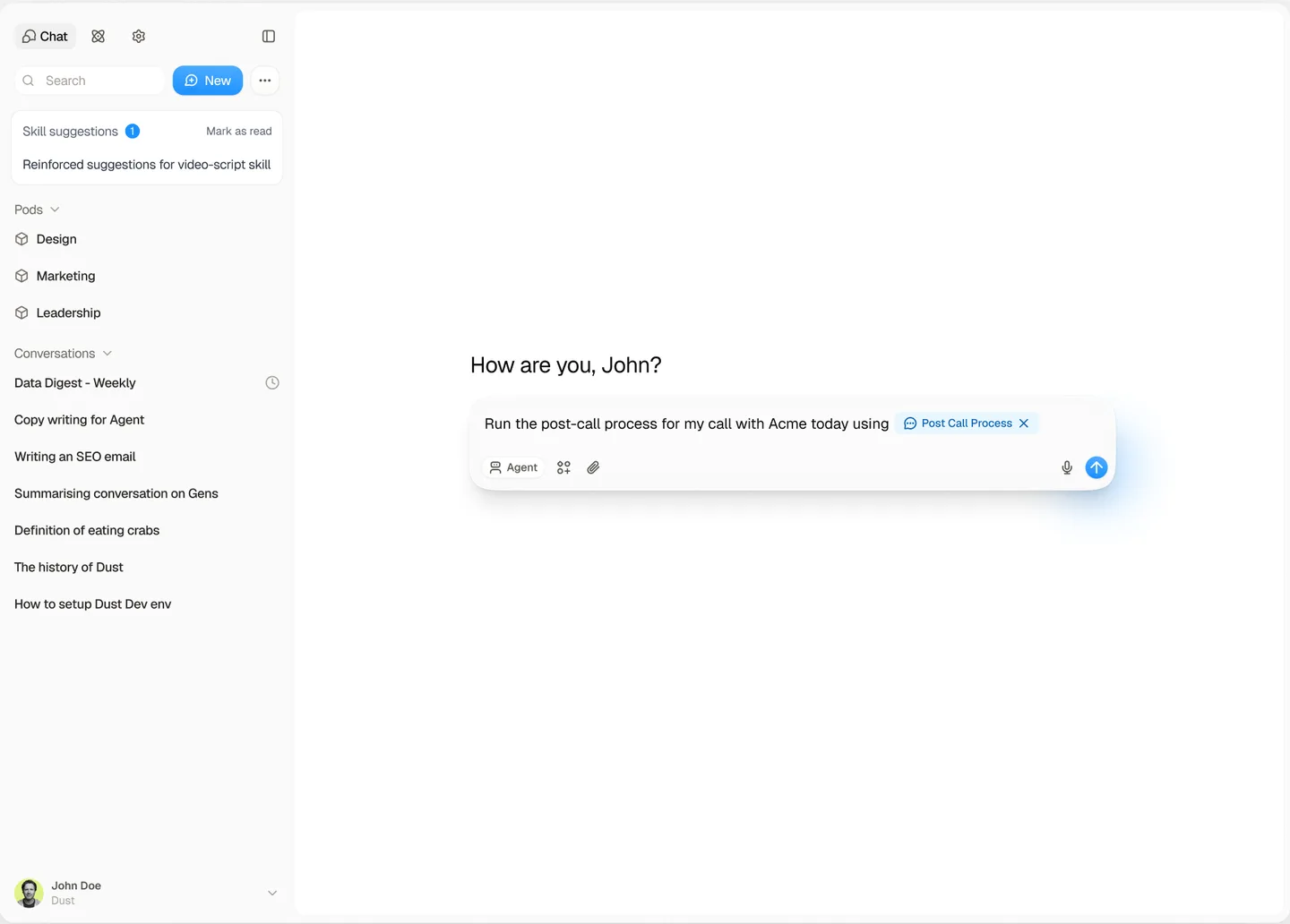The image size is (1290, 924).
Task: Click the clock icon on Data Digest - Weekly
Action: 272,383
